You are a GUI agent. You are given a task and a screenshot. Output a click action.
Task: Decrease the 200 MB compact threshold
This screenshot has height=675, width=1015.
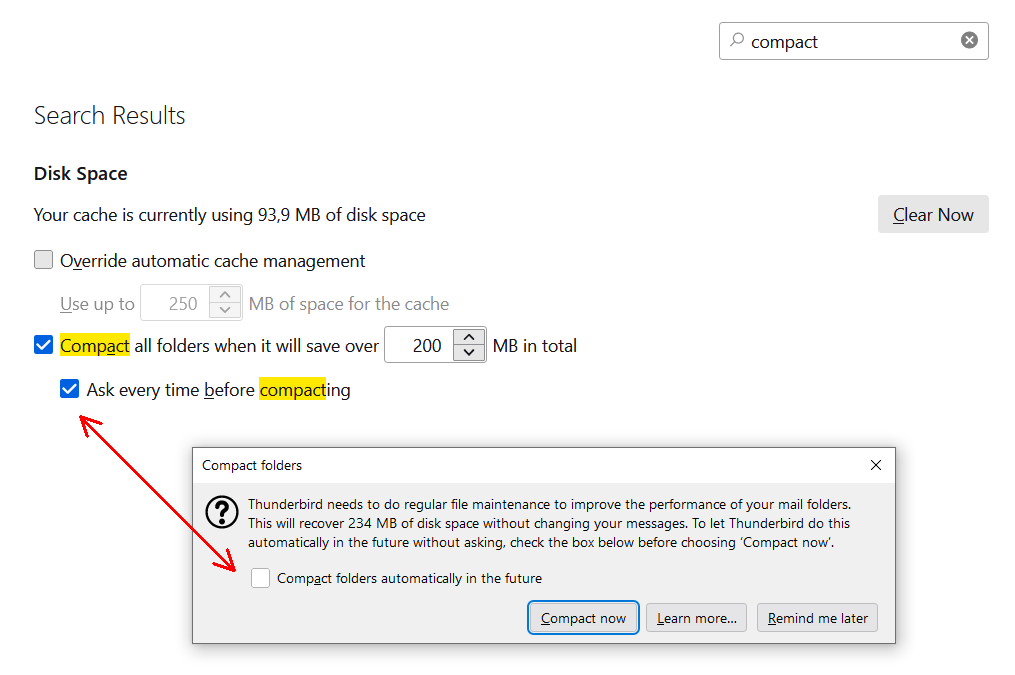click(469, 354)
